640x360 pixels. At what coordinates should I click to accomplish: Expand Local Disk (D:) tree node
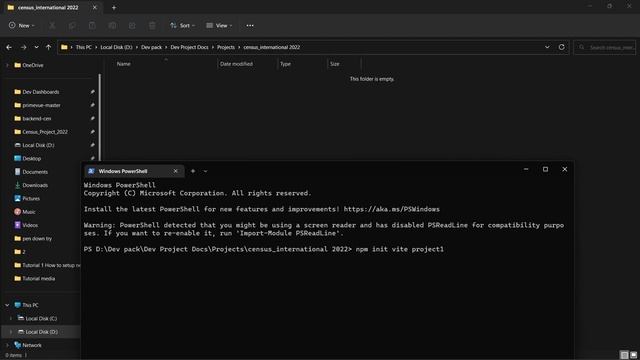click(x=11, y=332)
